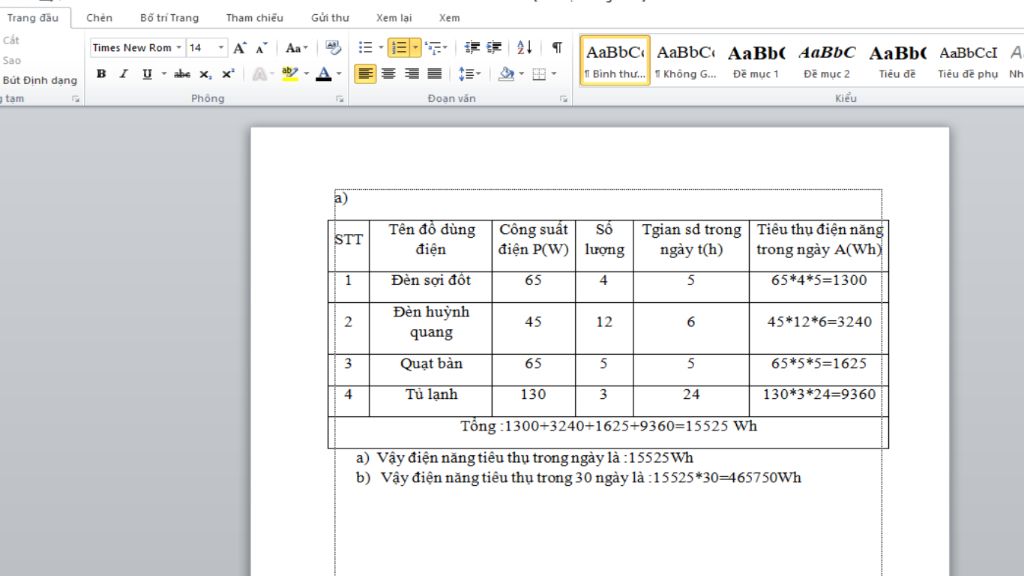Expand bullets library arrow
Image resolution: width=1024 pixels, height=576 pixels.
click(381, 47)
